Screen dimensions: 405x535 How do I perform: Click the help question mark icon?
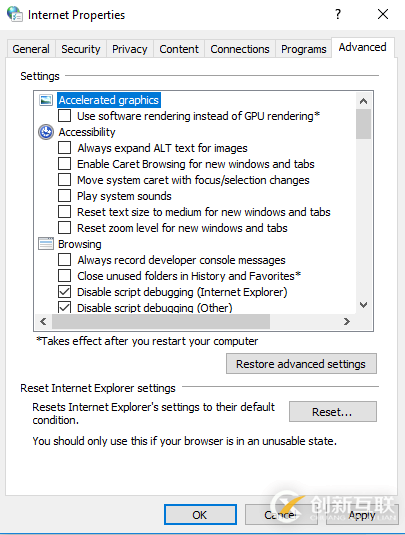(x=338, y=14)
